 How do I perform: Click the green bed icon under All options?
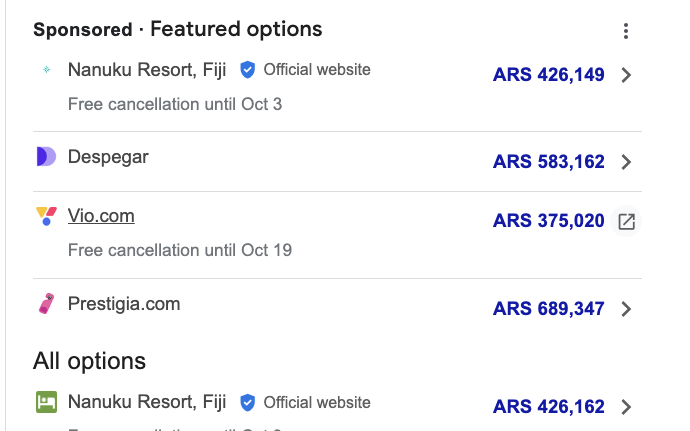tap(46, 402)
